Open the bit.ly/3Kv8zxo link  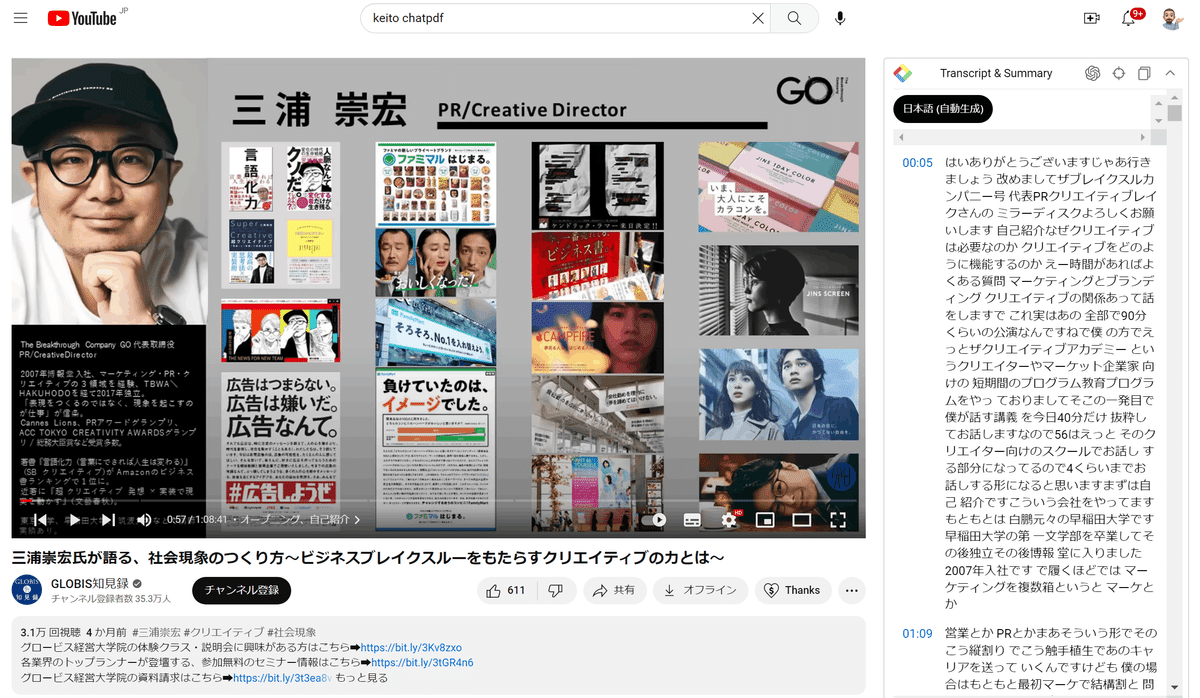[411, 647]
